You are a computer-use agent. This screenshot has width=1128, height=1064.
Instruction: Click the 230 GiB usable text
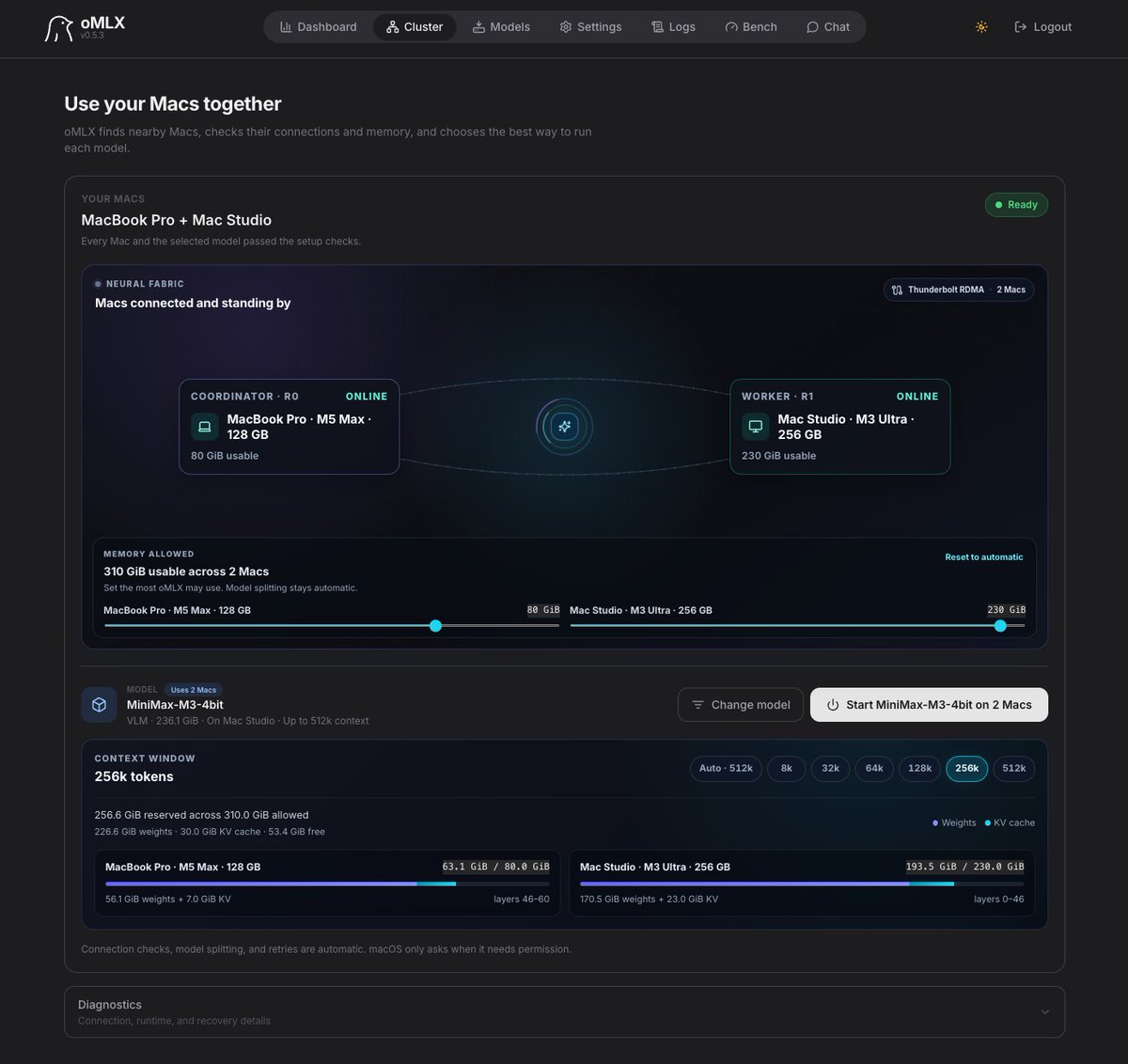(778, 456)
